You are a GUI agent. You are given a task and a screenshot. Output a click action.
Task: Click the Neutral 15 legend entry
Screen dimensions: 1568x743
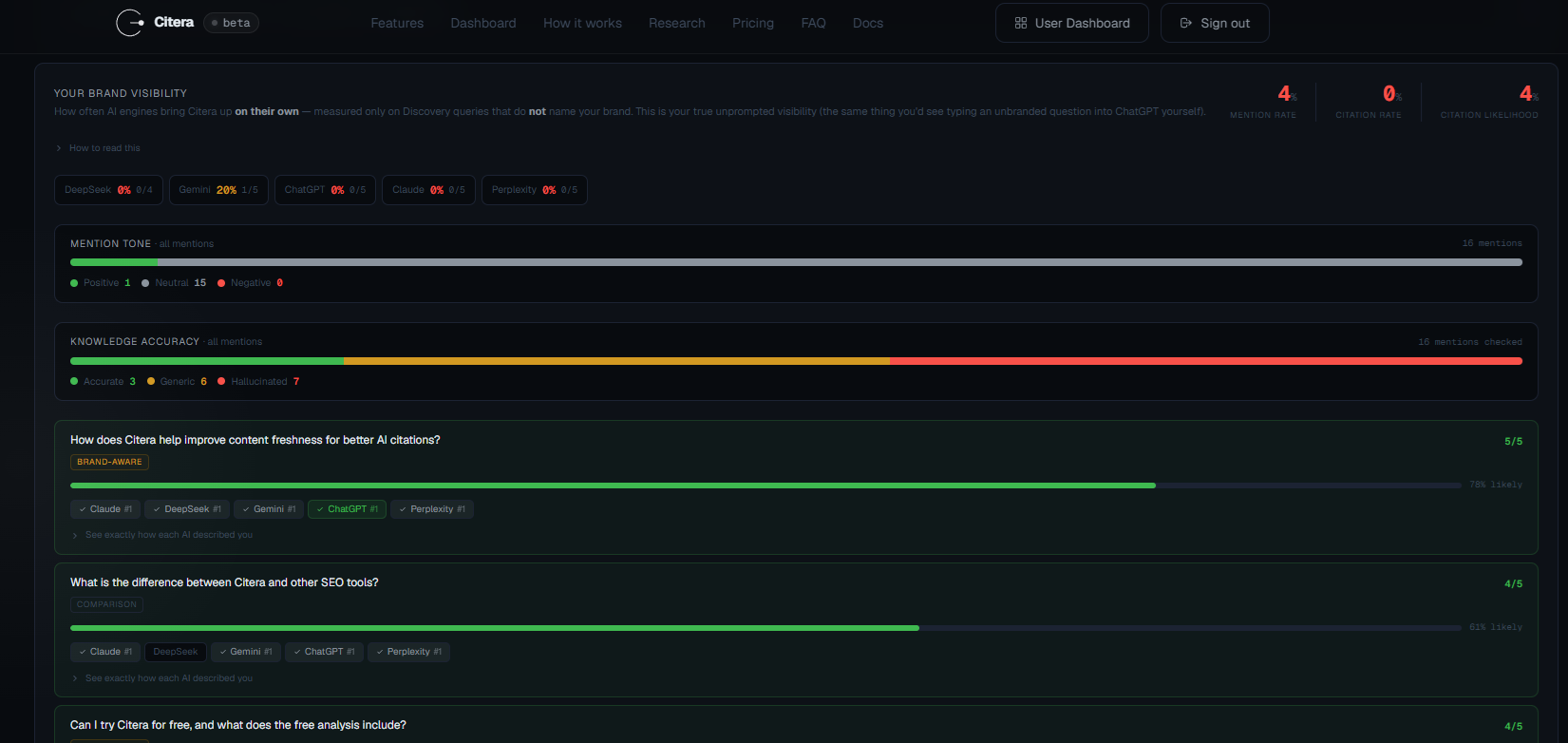click(174, 283)
